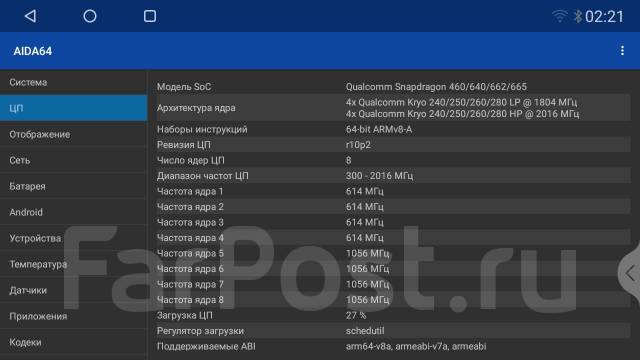Open the Кодеки section
The height and width of the screenshot is (360, 640).
tap(73, 342)
